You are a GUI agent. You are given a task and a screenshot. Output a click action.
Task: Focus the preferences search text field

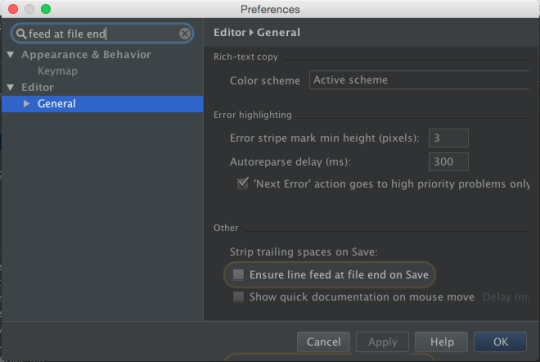pos(102,33)
